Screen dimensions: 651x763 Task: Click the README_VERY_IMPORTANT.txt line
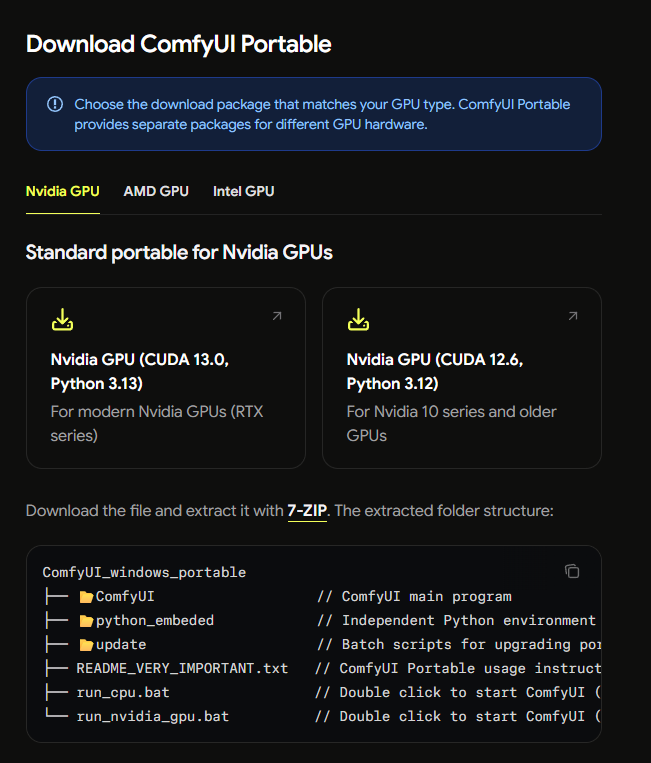click(182, 668)
